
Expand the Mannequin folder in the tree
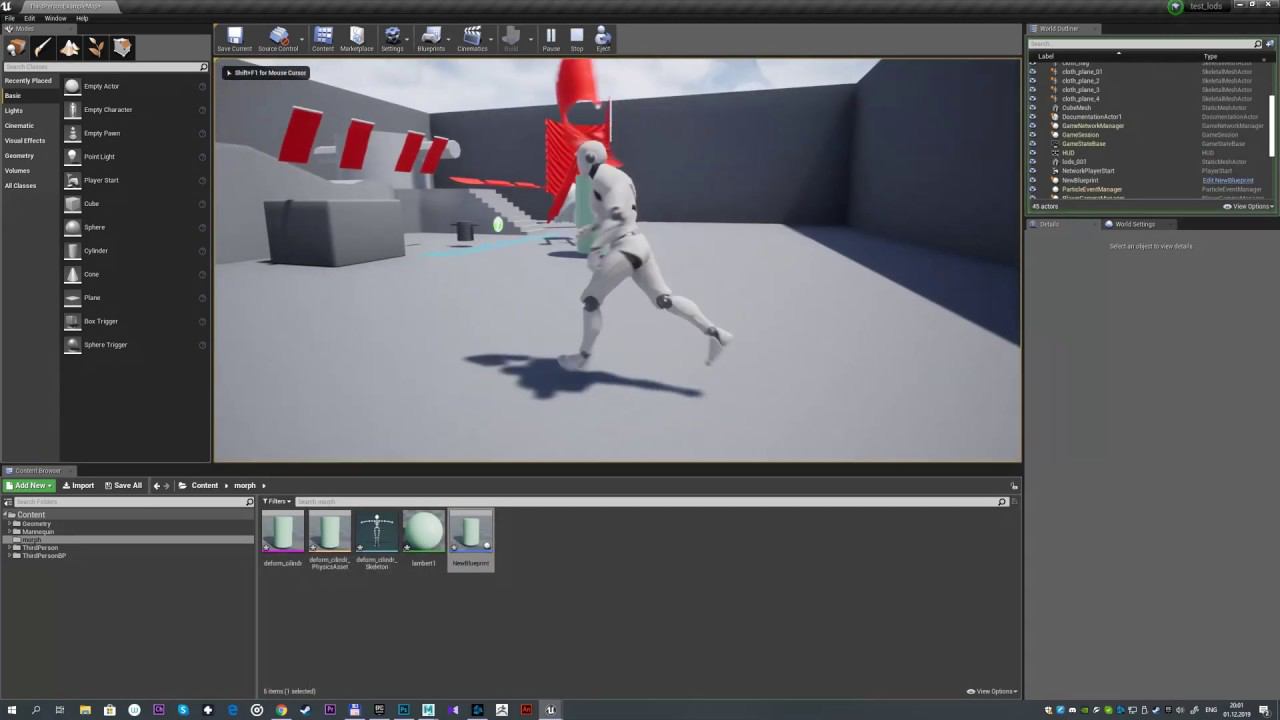pos(10,532)
